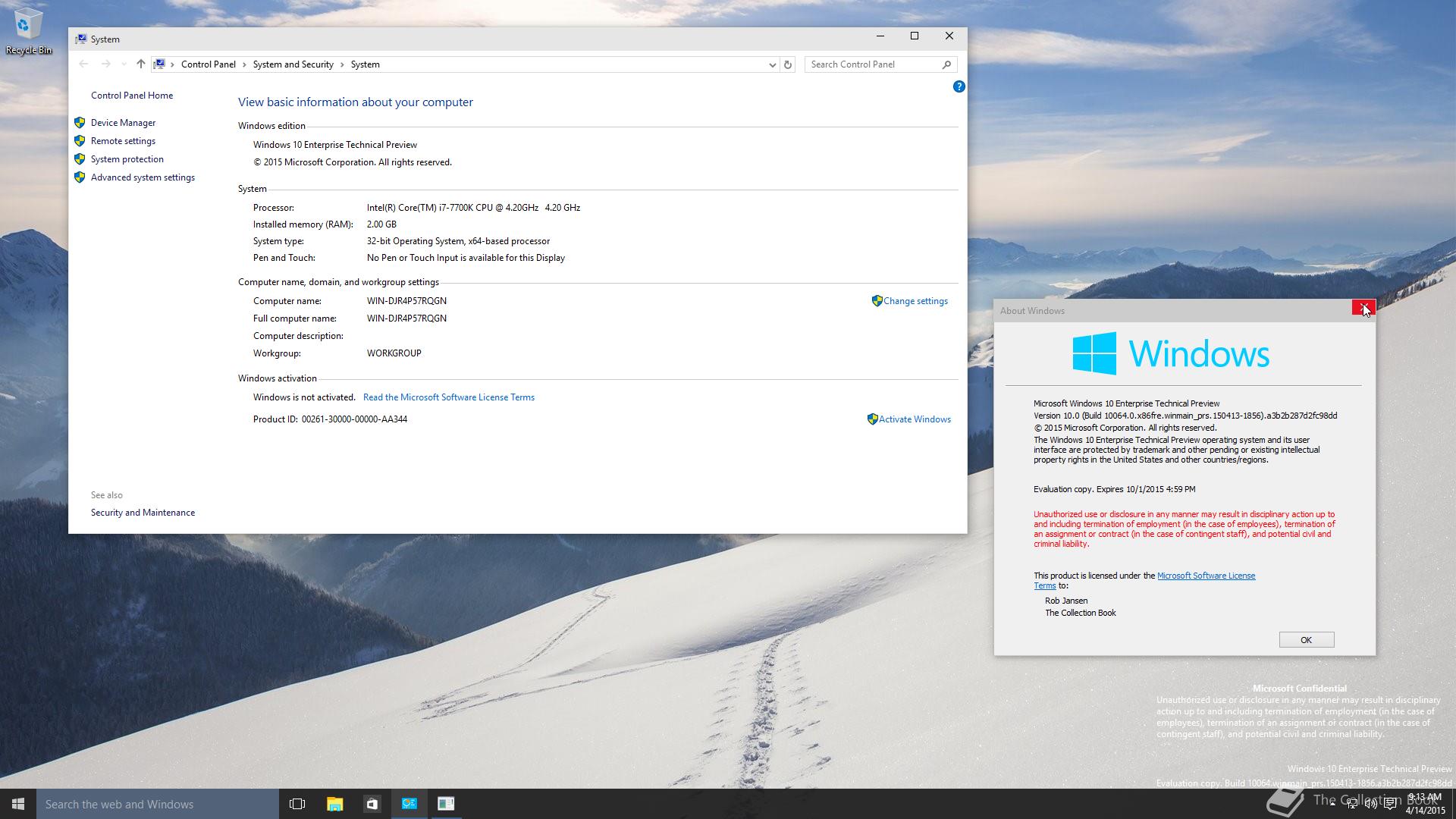Click the licensee name Rob Jansen

tap(1066, 601)
